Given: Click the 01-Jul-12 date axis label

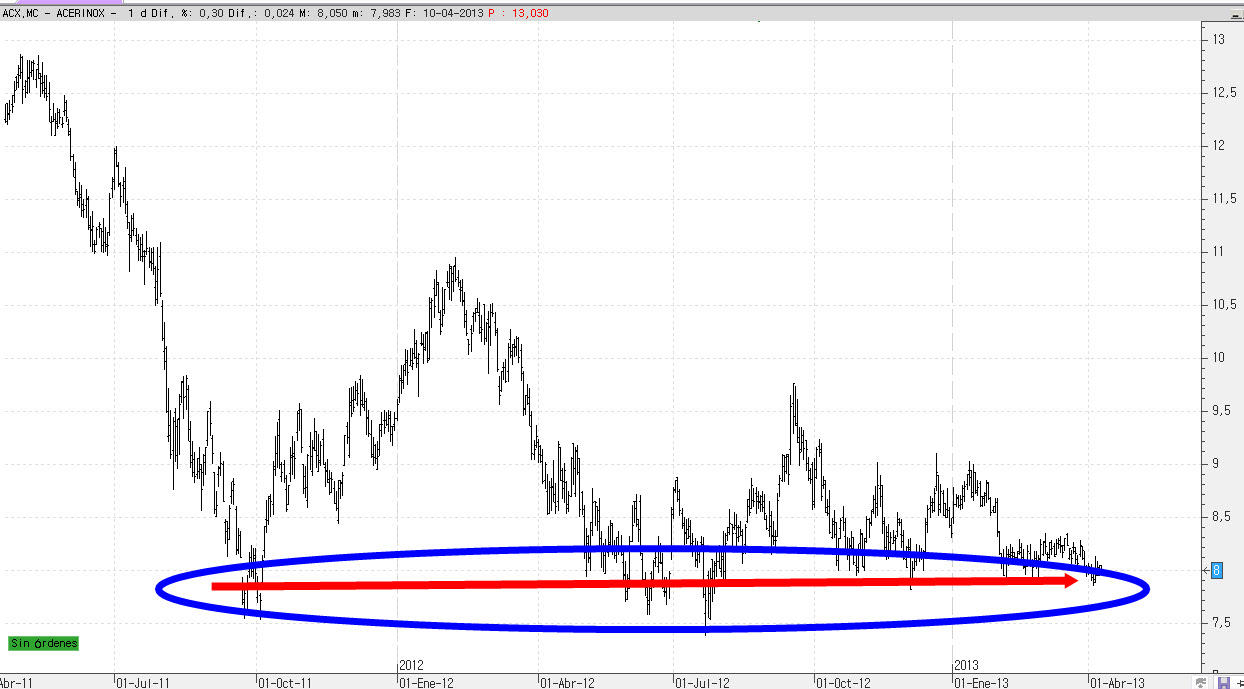Looking at the screenshot, I should pos(704,683).
